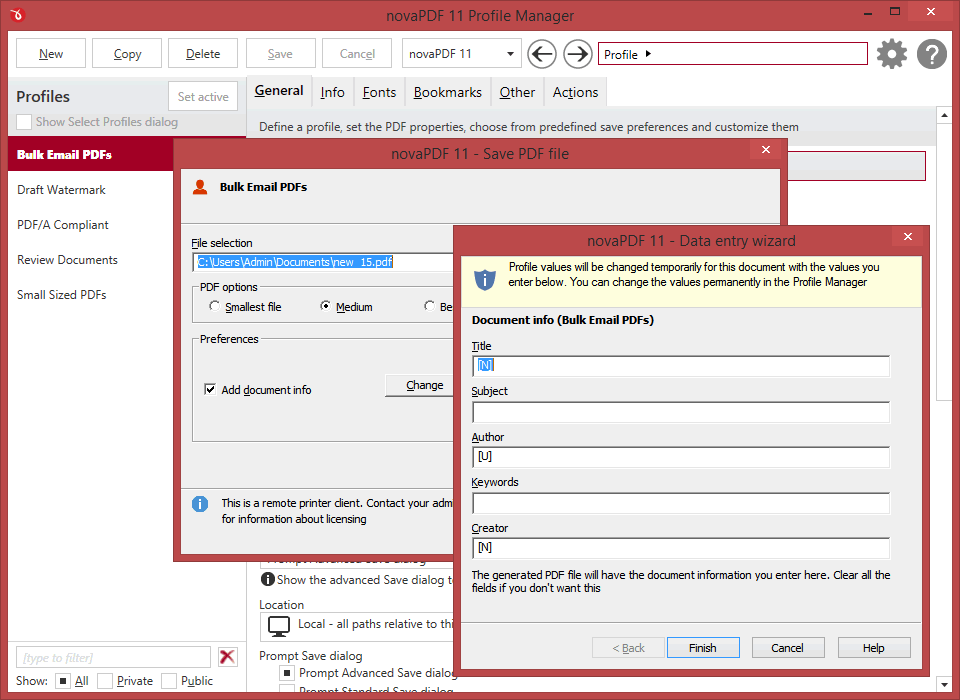Click the novaPDF logo icon in title bar
This screenshot has width=960, height=700.
[x=17, y=14]
